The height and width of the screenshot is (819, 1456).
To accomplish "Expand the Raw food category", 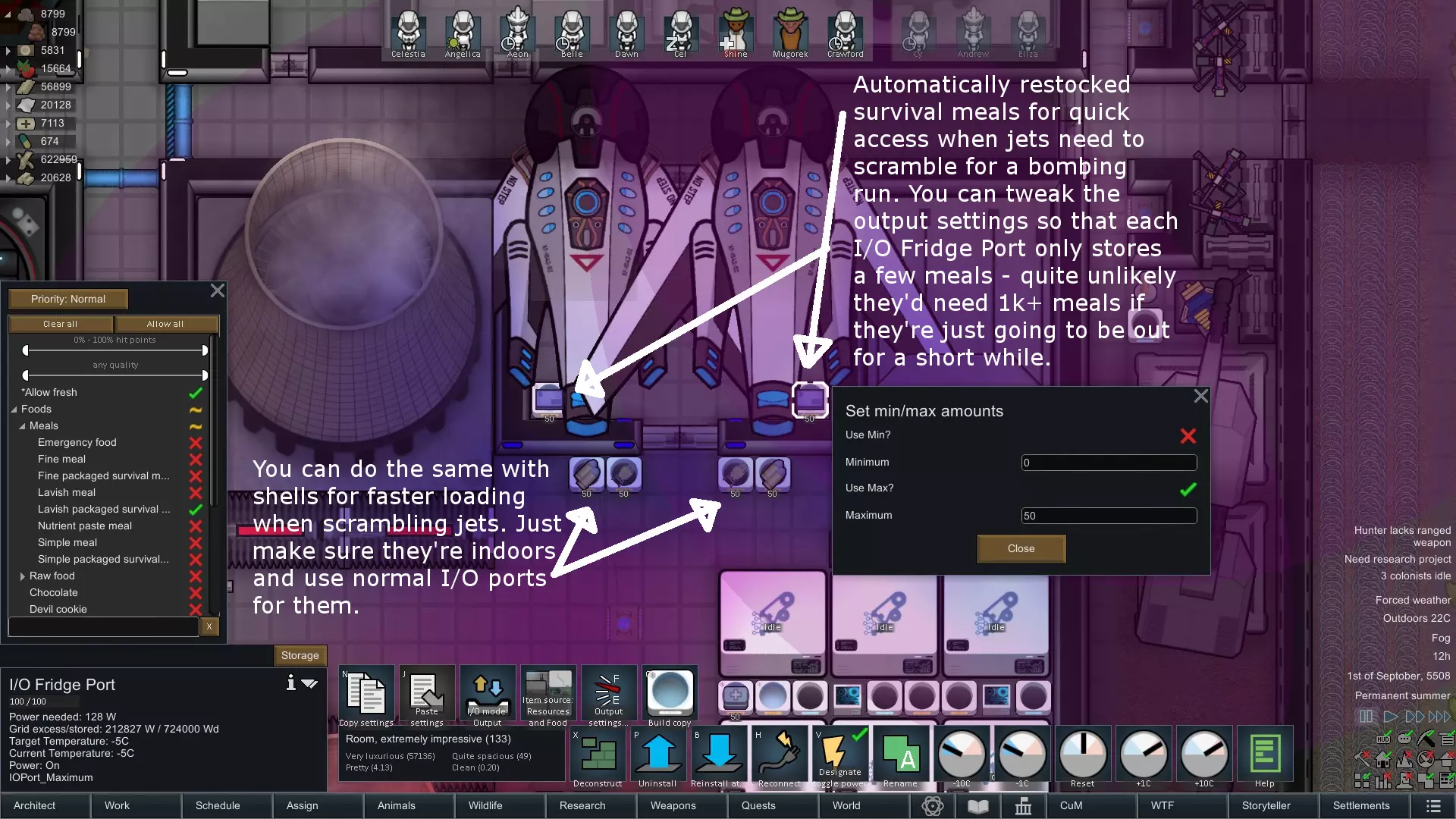I will [x=23, y=576].
